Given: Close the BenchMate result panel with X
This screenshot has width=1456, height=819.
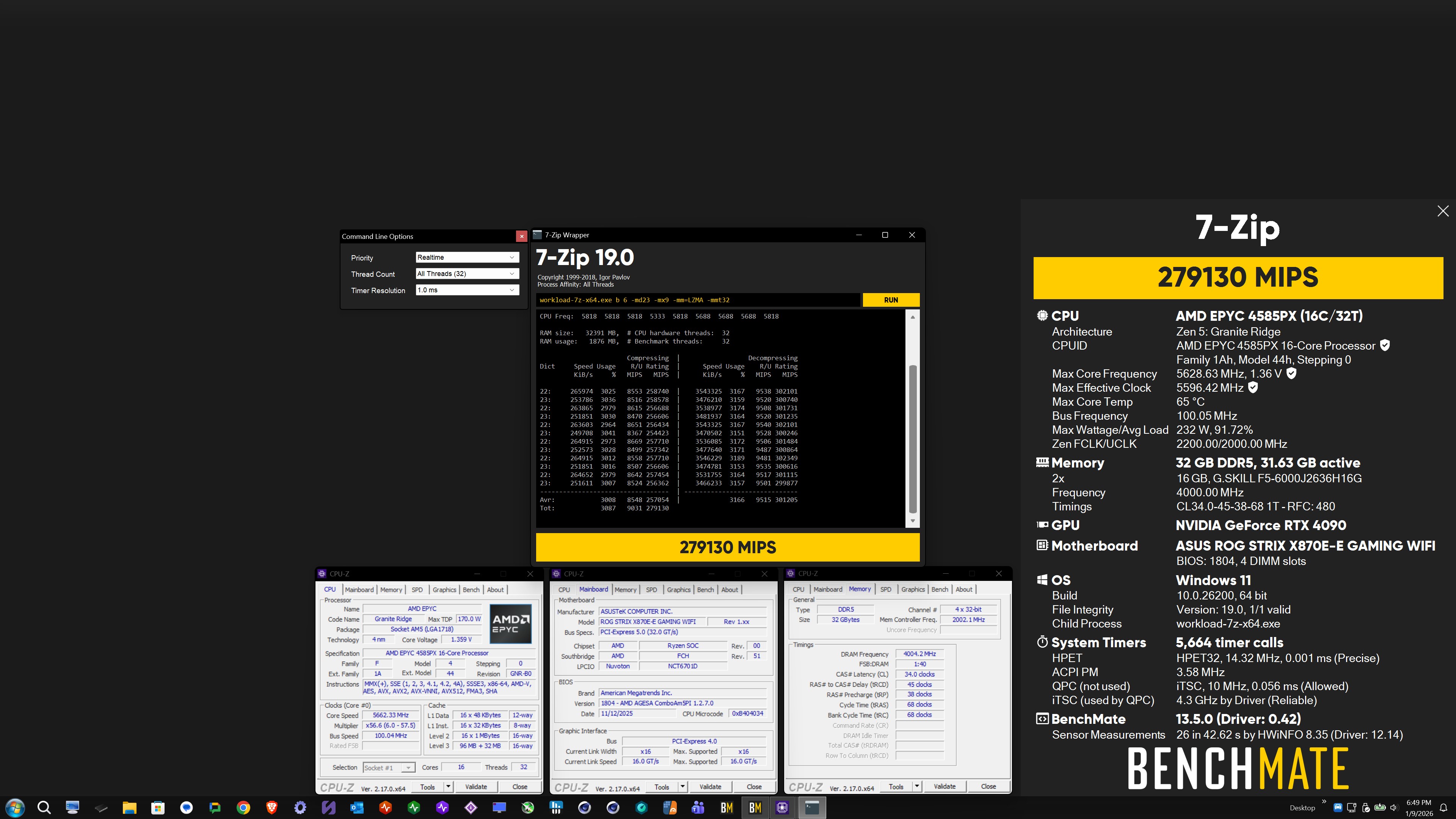Looking at the screenshot, I should point(1442,212).
